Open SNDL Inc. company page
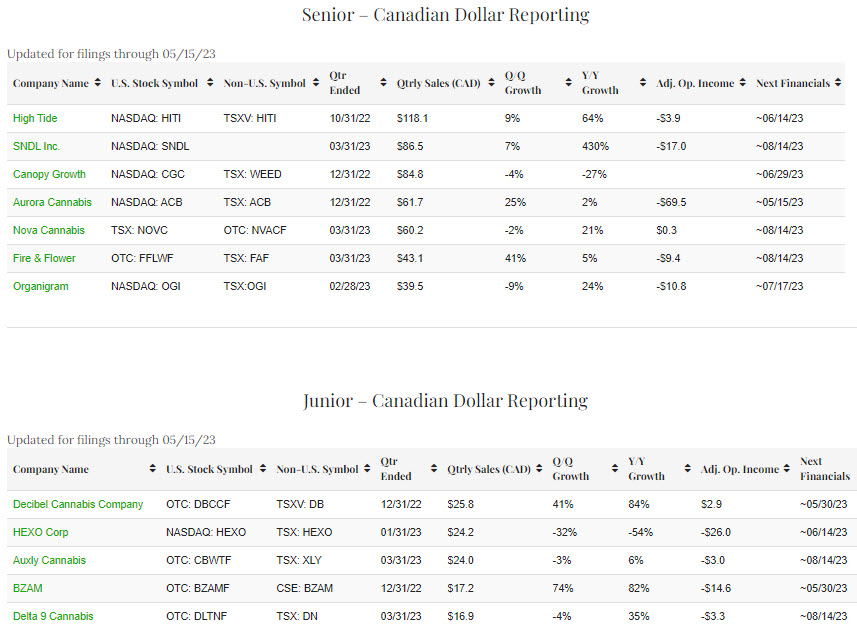 click(36, 146)
